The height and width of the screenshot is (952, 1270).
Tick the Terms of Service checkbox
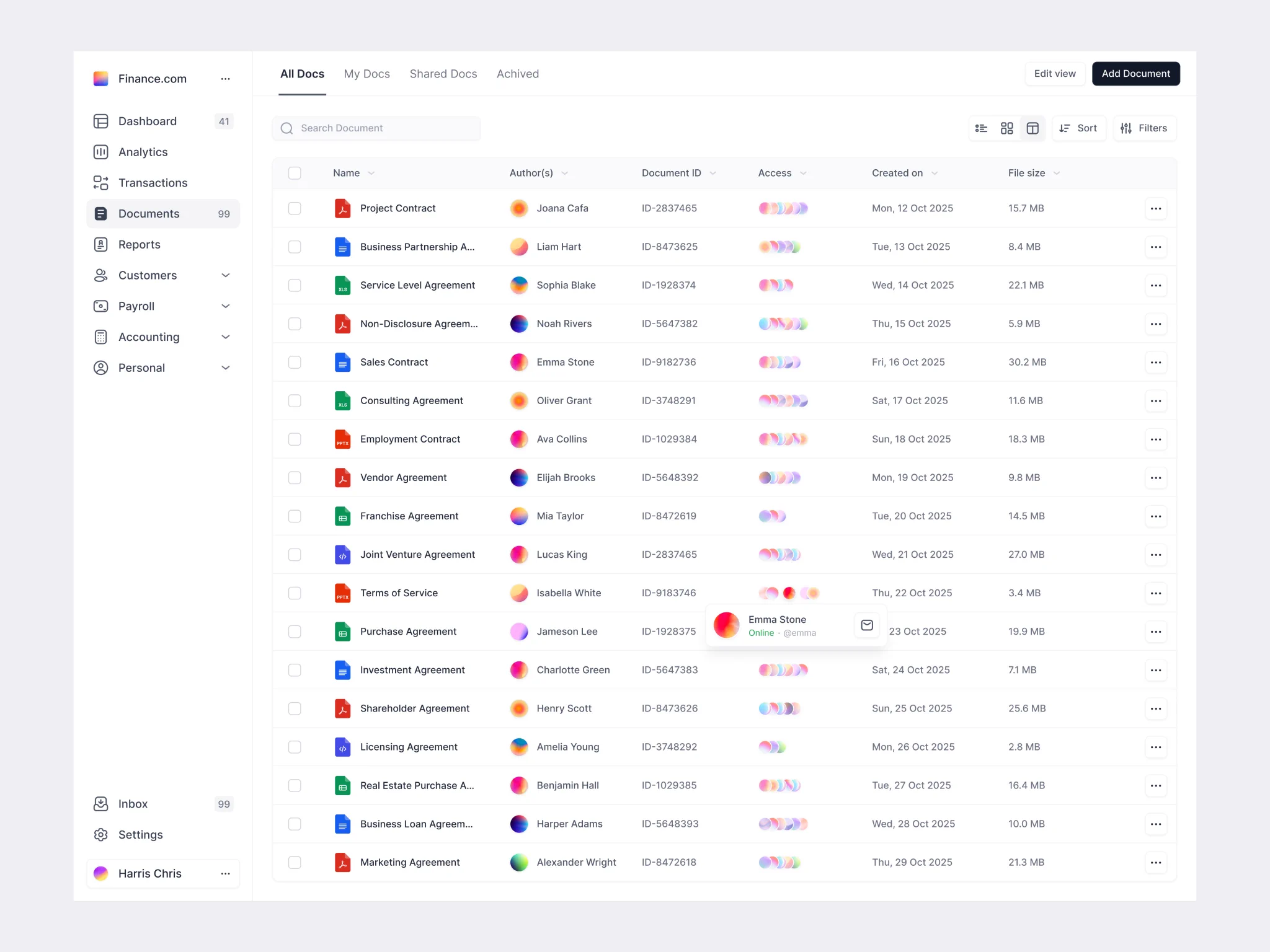pos(295,593)
